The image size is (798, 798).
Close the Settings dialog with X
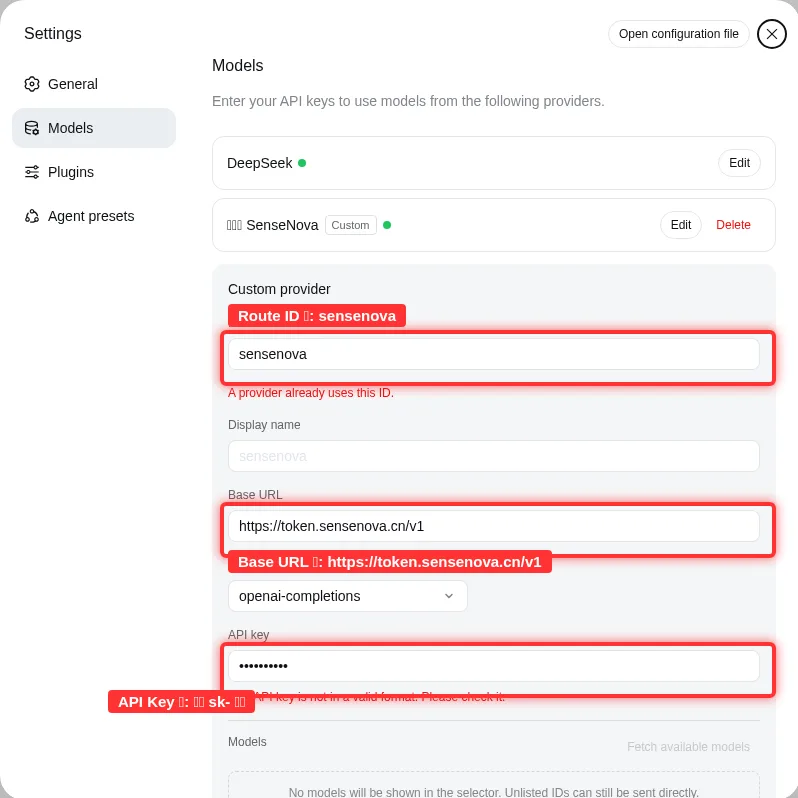pyautogui.click(x=772, y=34)
